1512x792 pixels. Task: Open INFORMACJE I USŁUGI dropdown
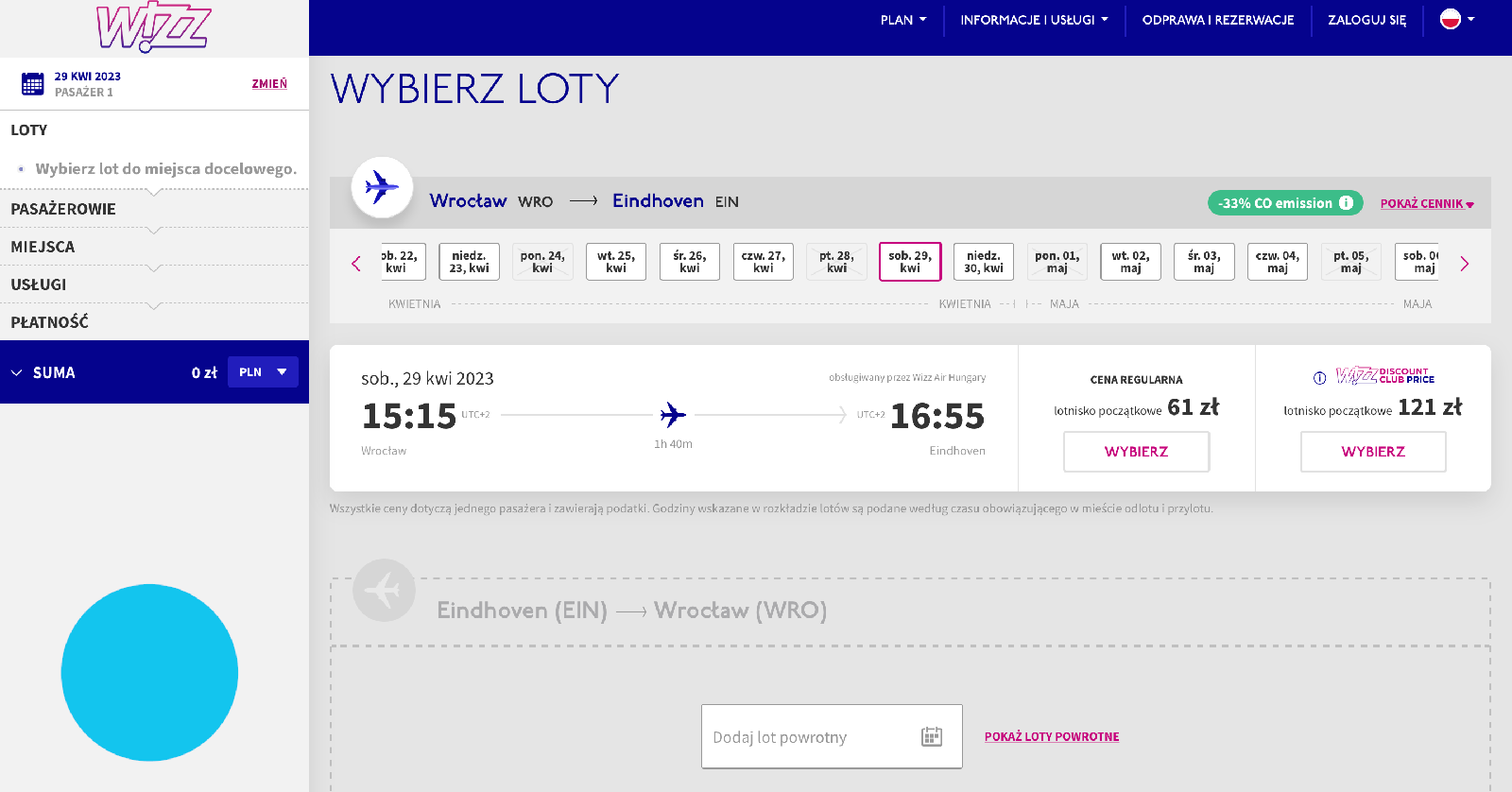[x=1034, y=20]
